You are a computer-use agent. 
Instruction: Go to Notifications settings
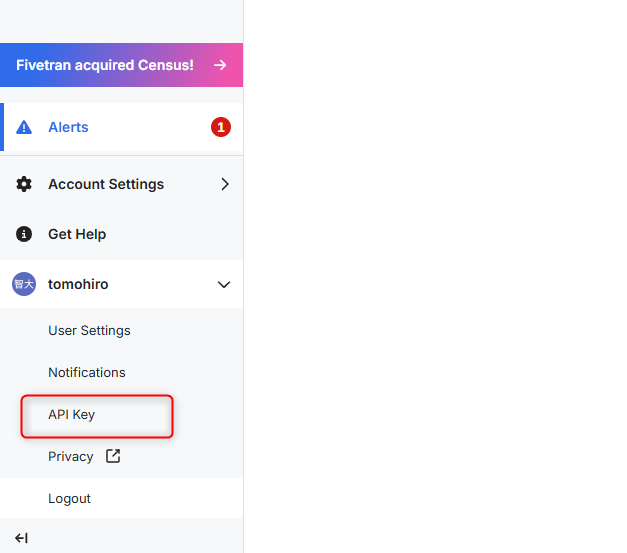[x=87, y=372]
